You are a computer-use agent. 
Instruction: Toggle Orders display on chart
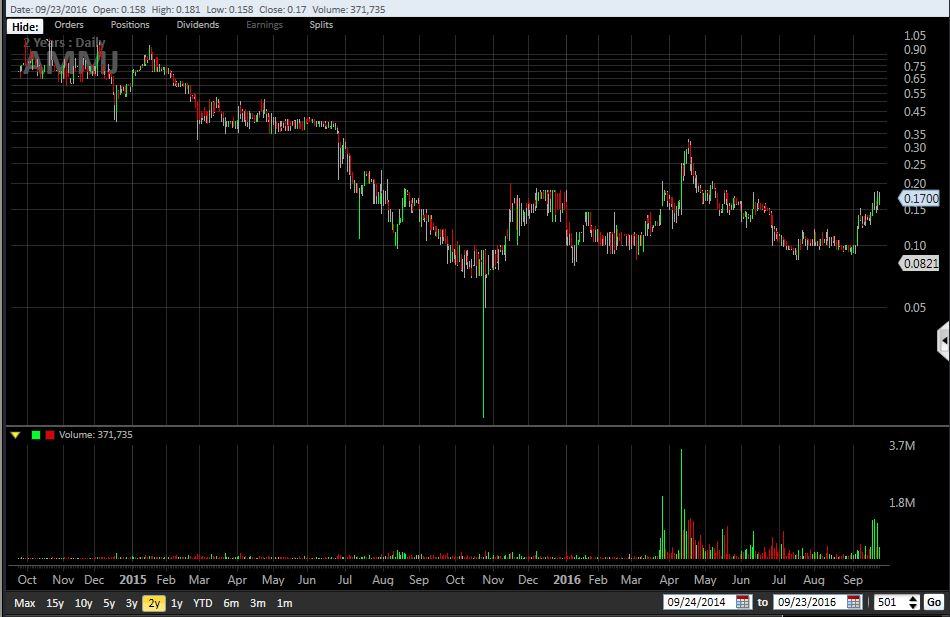pyautogui.click(x=69, y=25)
